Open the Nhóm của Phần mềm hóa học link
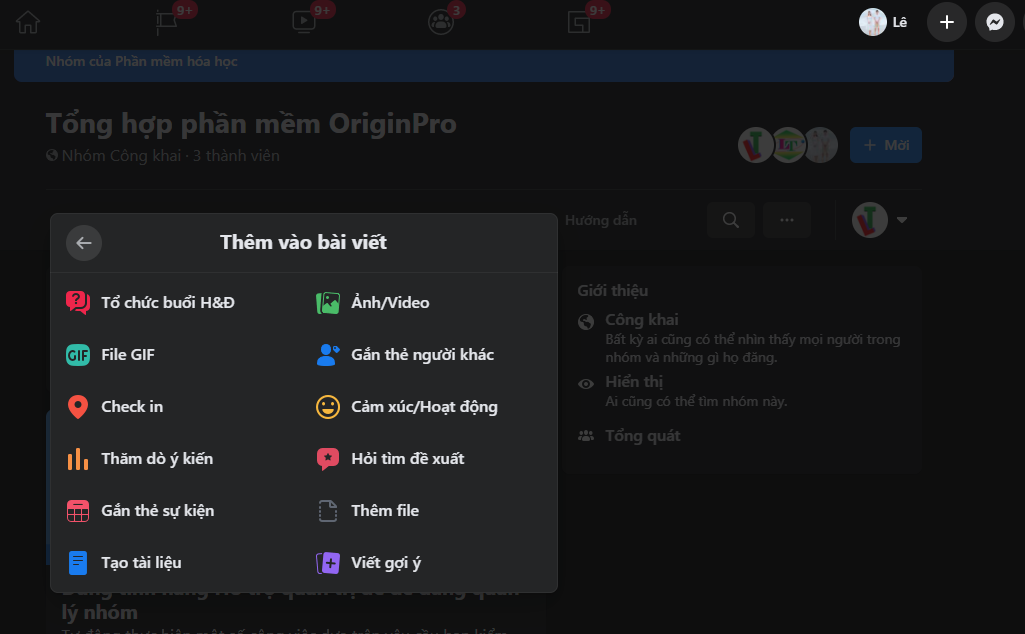1025x634 pixels. click(141, 61)
